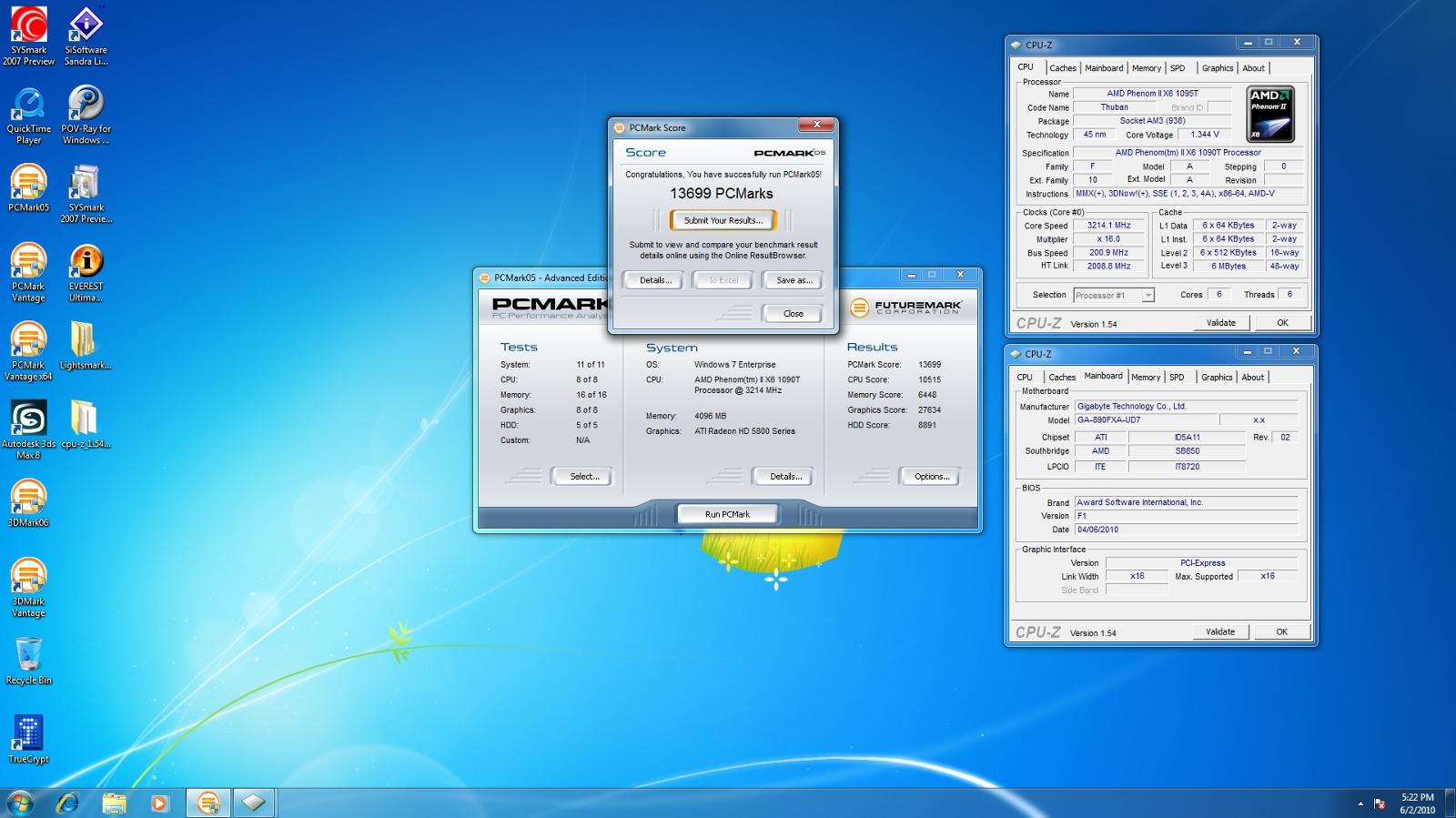Open the cpu-z_1.54 folder

(x=86, y=425)
